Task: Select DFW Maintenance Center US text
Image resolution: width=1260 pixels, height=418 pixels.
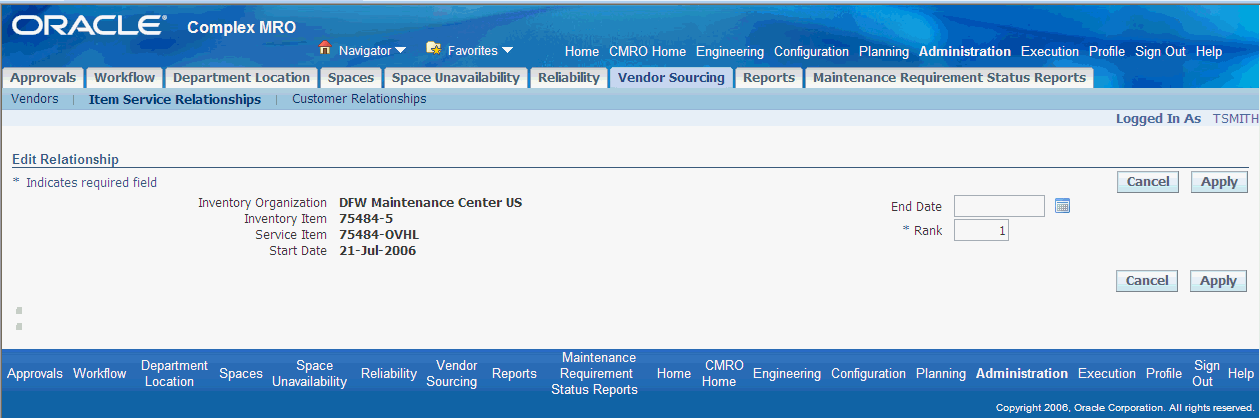Action: pos(430,202)
